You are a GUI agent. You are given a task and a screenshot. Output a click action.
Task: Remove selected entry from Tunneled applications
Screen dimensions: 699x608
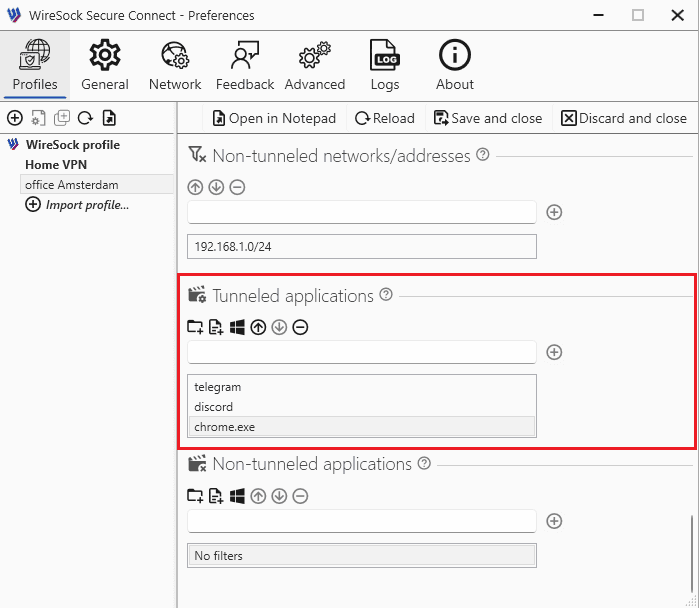(x=300, y=327)
